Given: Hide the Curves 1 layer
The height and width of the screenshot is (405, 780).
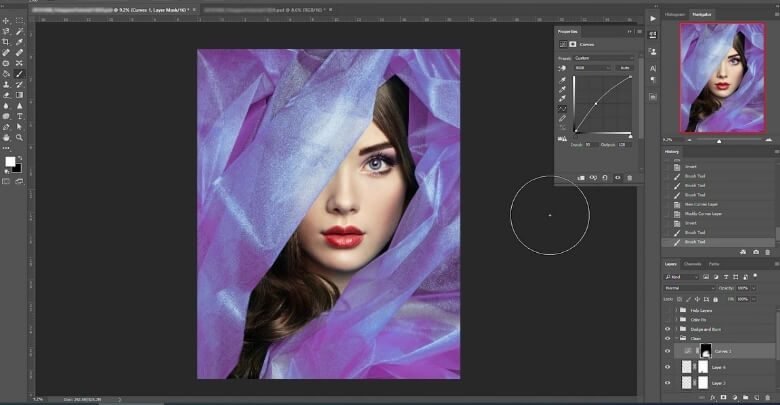Looking at the screenshot, I should [668, 351].
